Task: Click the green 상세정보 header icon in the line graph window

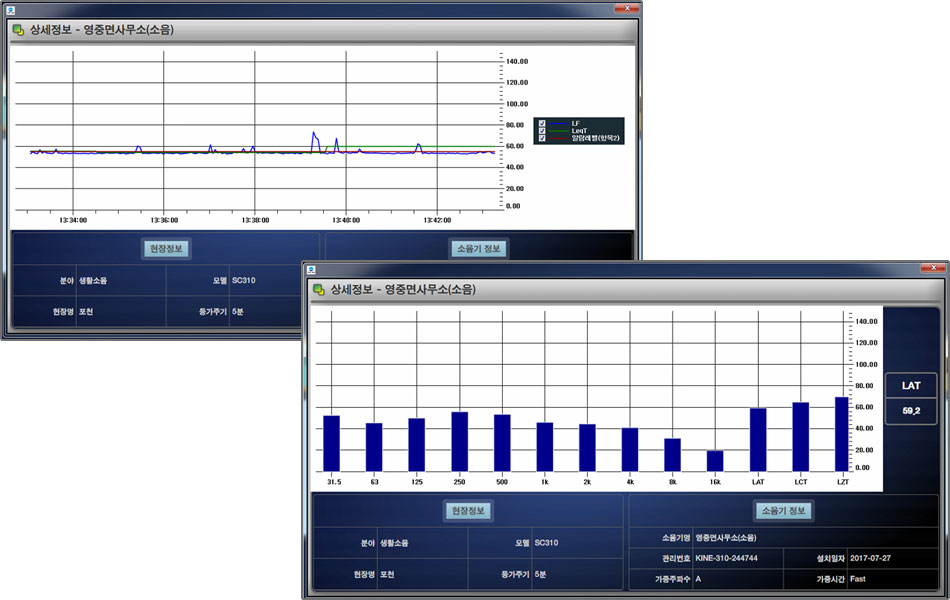Action: point(18,30)
